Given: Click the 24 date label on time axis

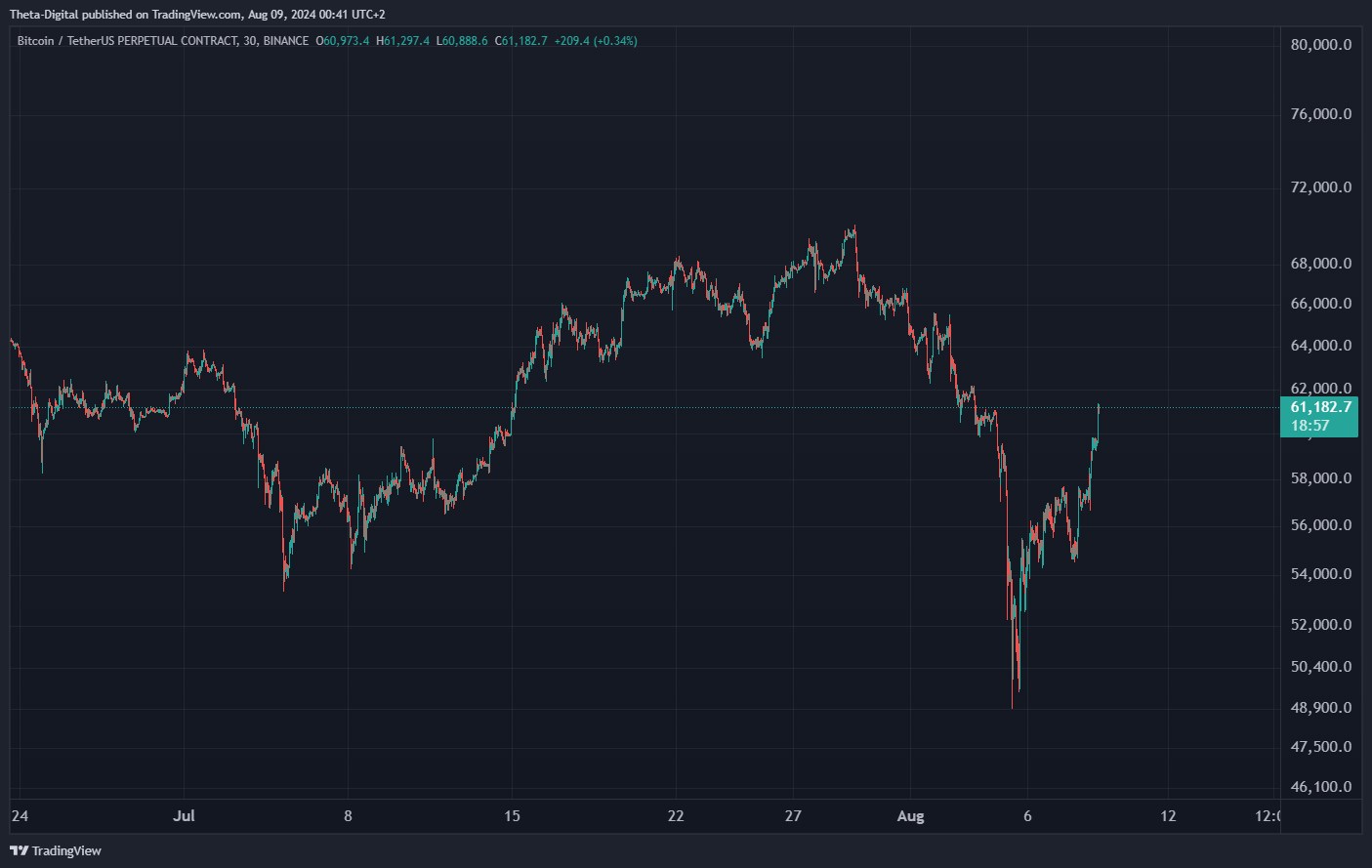Looking at the screenshot, I should [20, 816].
